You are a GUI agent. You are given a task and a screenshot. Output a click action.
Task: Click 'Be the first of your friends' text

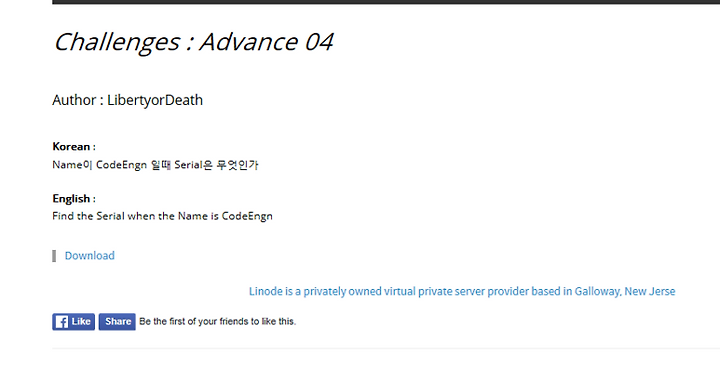(218, 322)
